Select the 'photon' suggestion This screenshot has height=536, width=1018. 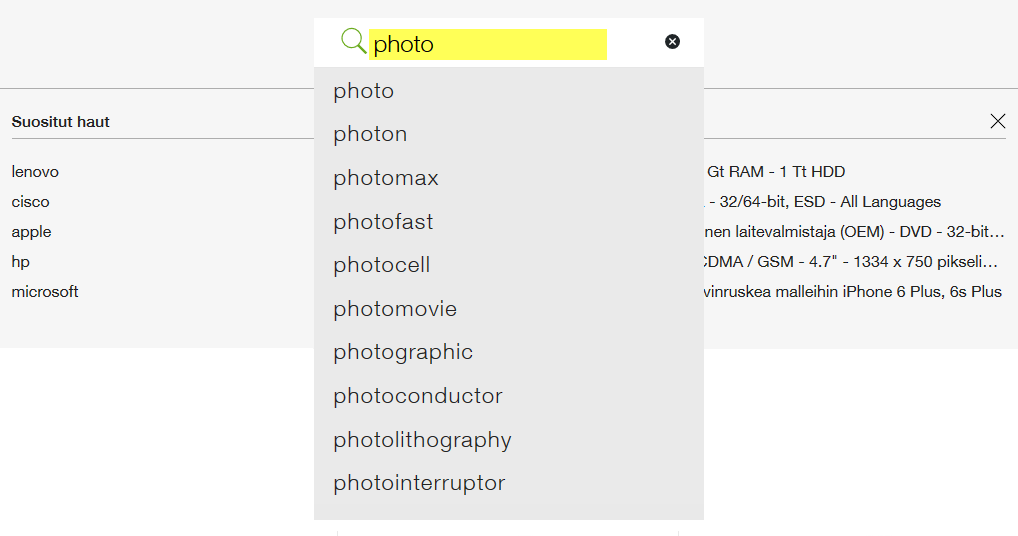(x=370, y=134)
